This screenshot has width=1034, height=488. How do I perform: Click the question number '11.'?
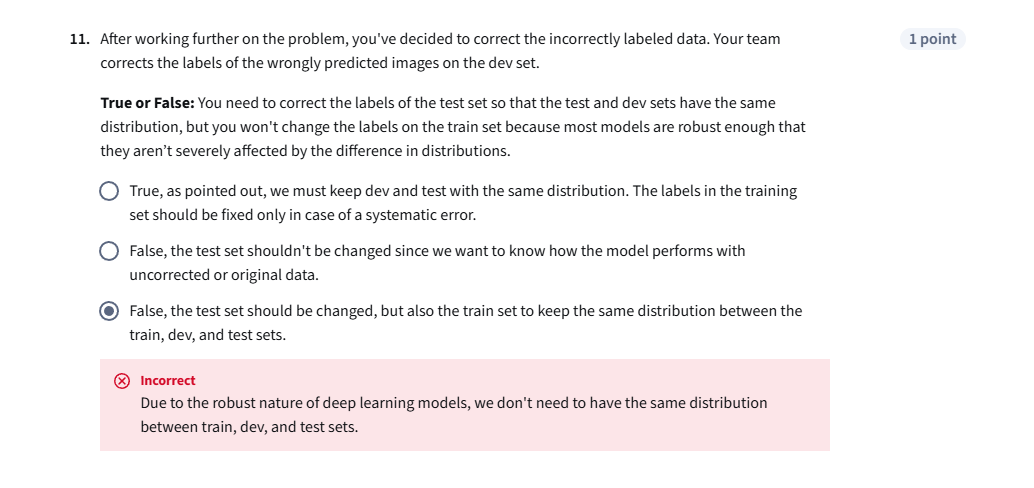click(x=80, y=39)
